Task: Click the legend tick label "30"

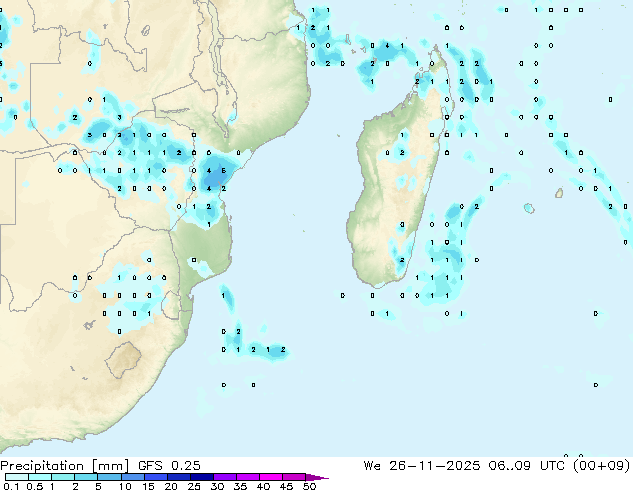Action: click(x=217, y=486)
